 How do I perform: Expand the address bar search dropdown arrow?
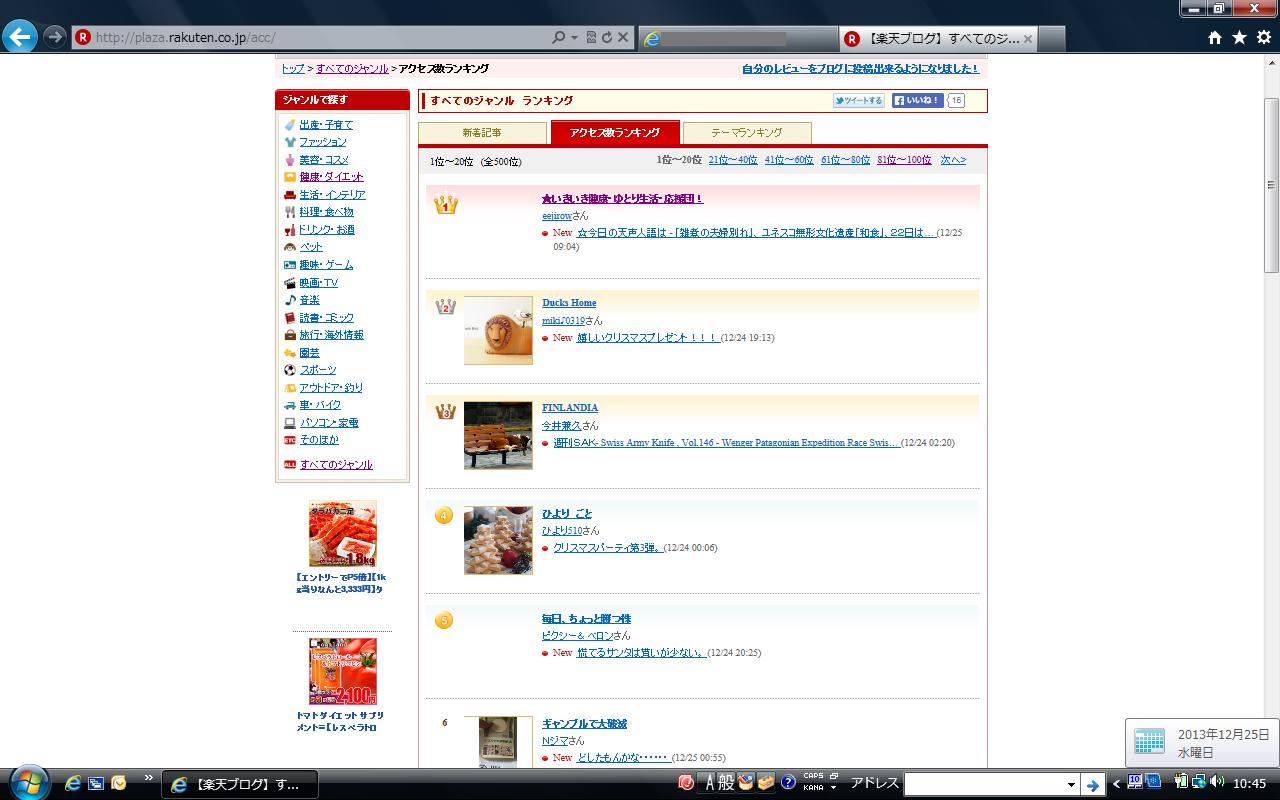tap(575, 37)
